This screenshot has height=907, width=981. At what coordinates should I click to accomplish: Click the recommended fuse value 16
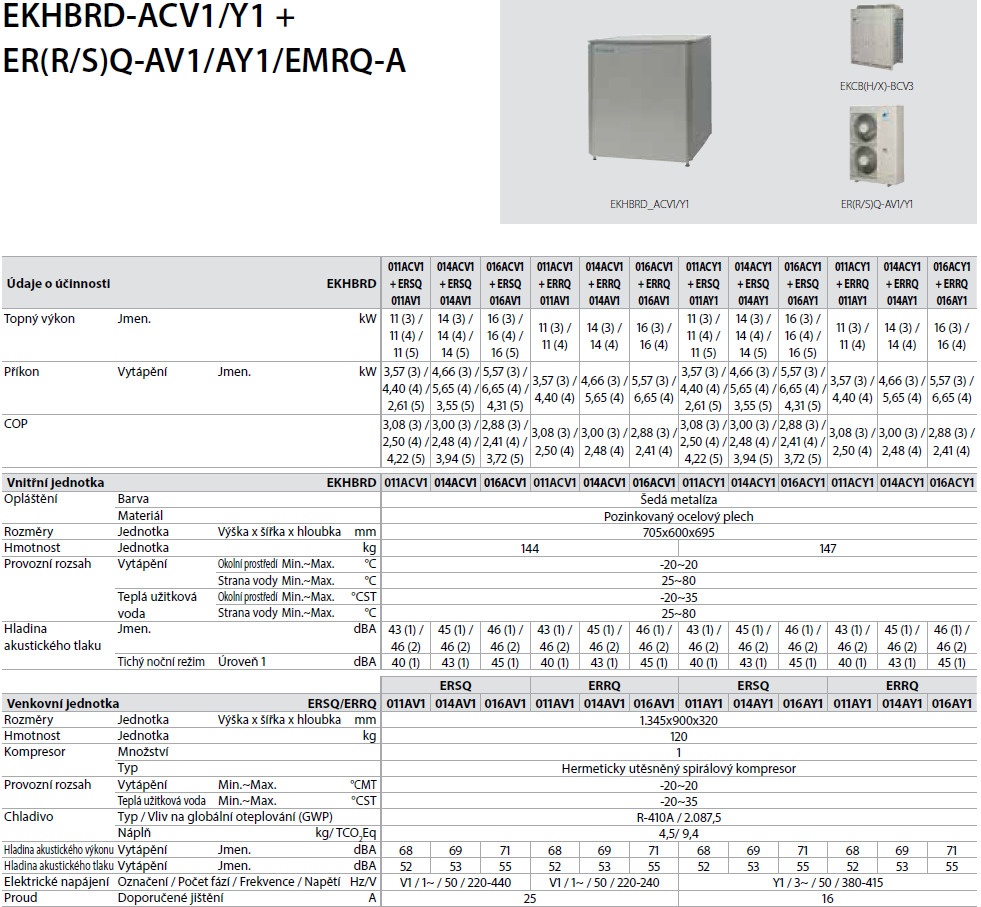point(828,899)
